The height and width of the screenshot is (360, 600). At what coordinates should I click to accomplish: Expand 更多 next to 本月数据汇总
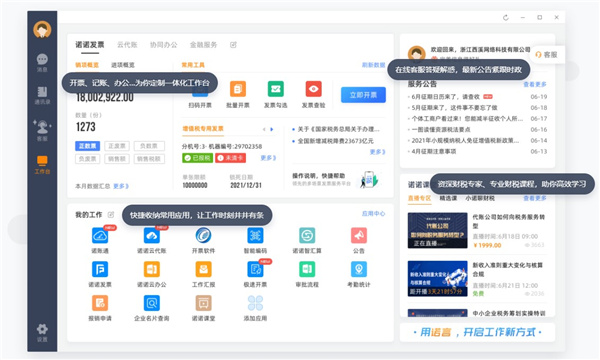tap(121, 186)
